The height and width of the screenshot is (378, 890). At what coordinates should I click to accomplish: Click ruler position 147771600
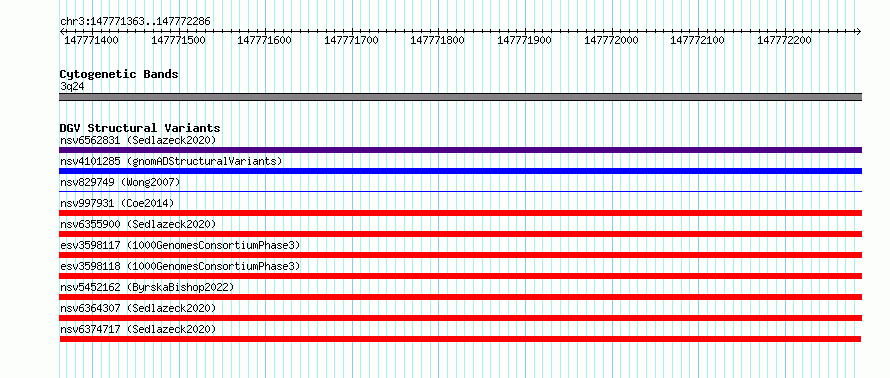265,40
